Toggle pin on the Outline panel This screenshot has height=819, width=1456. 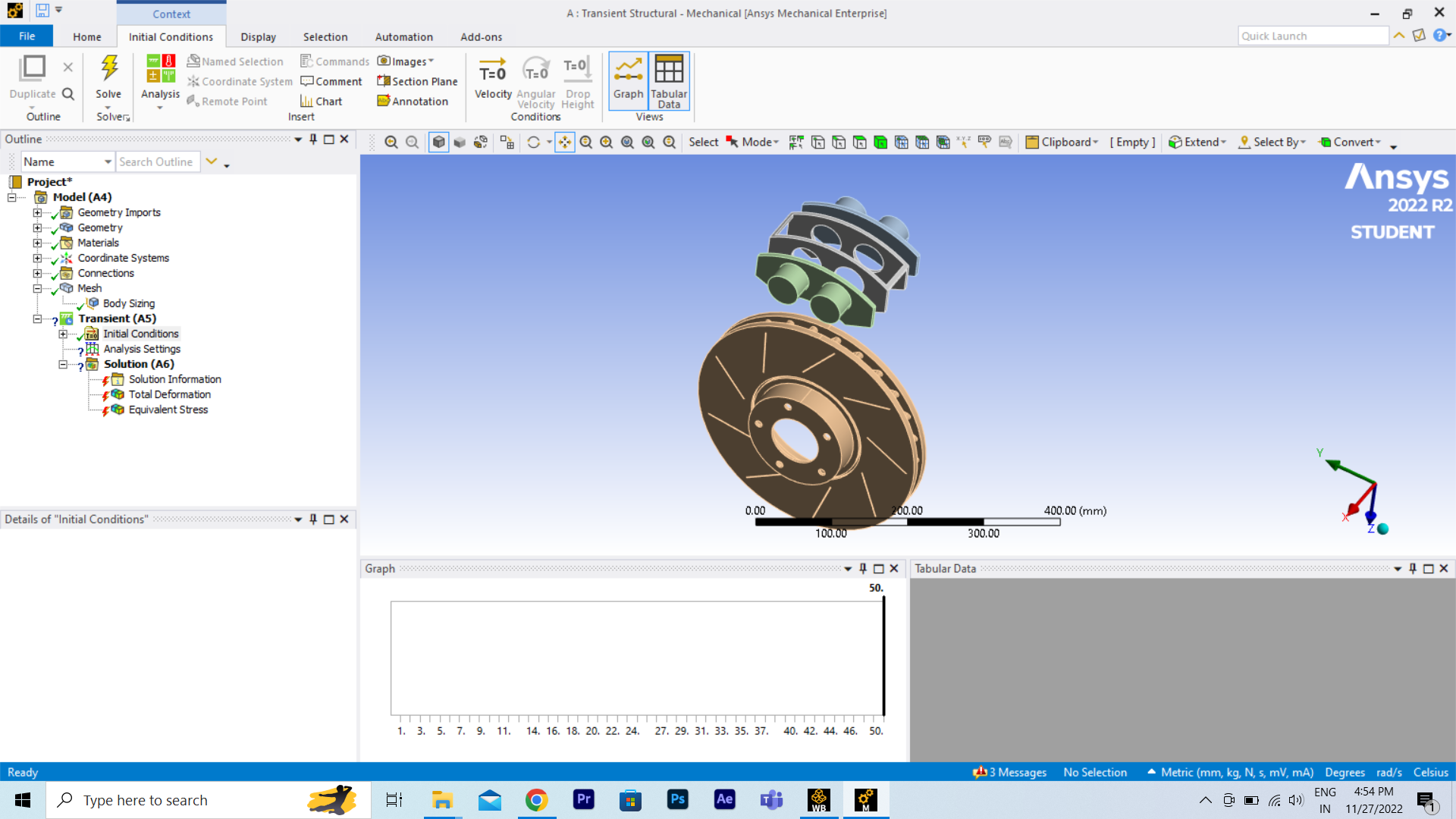pos(313,139)
